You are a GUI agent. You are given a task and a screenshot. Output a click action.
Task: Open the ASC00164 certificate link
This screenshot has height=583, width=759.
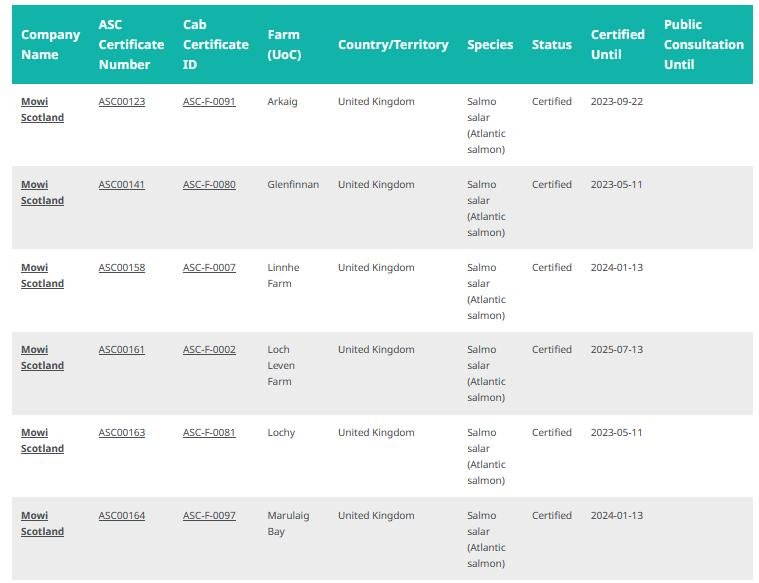(x=121, y=515)
